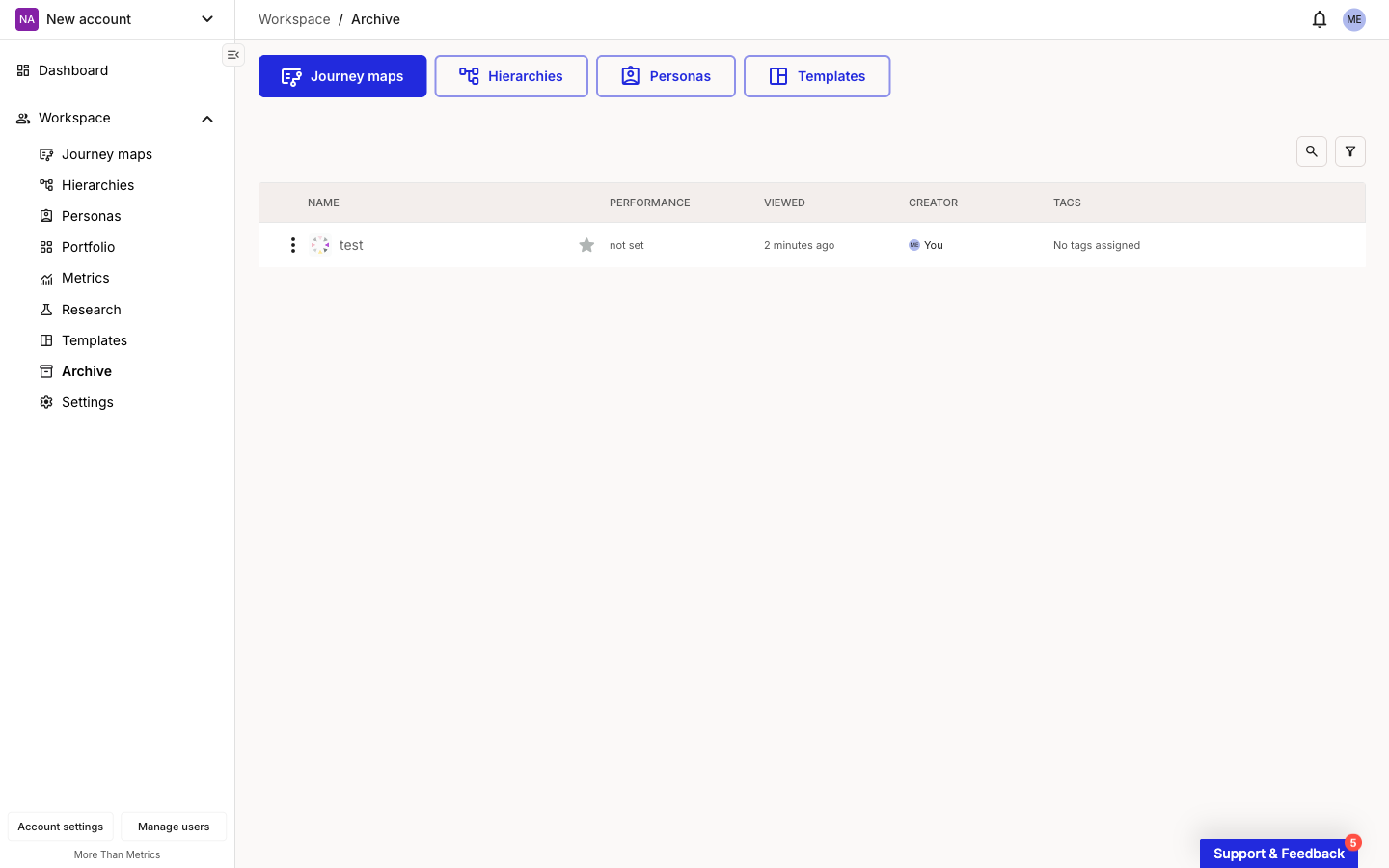1389x868 pixels.
Task: Star the test journey map as favorite
Action: coord(586,245)
